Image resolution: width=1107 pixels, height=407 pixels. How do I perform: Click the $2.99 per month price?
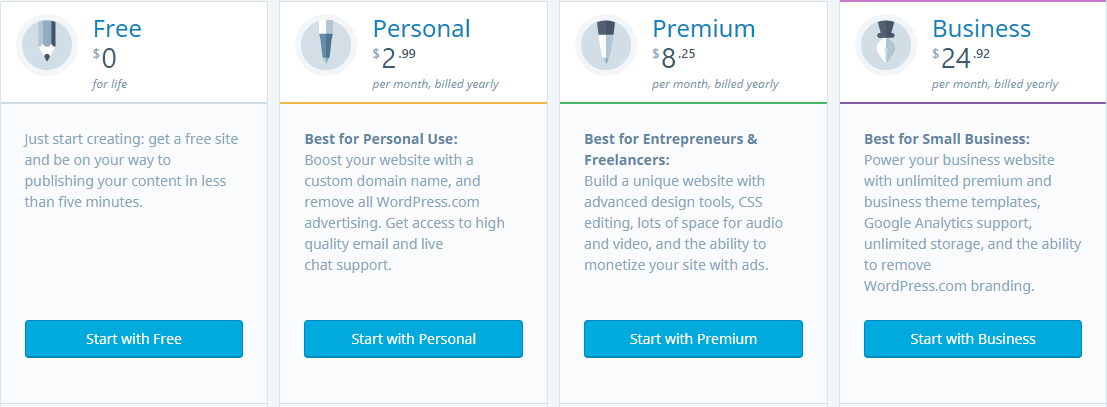pos(436,69)
